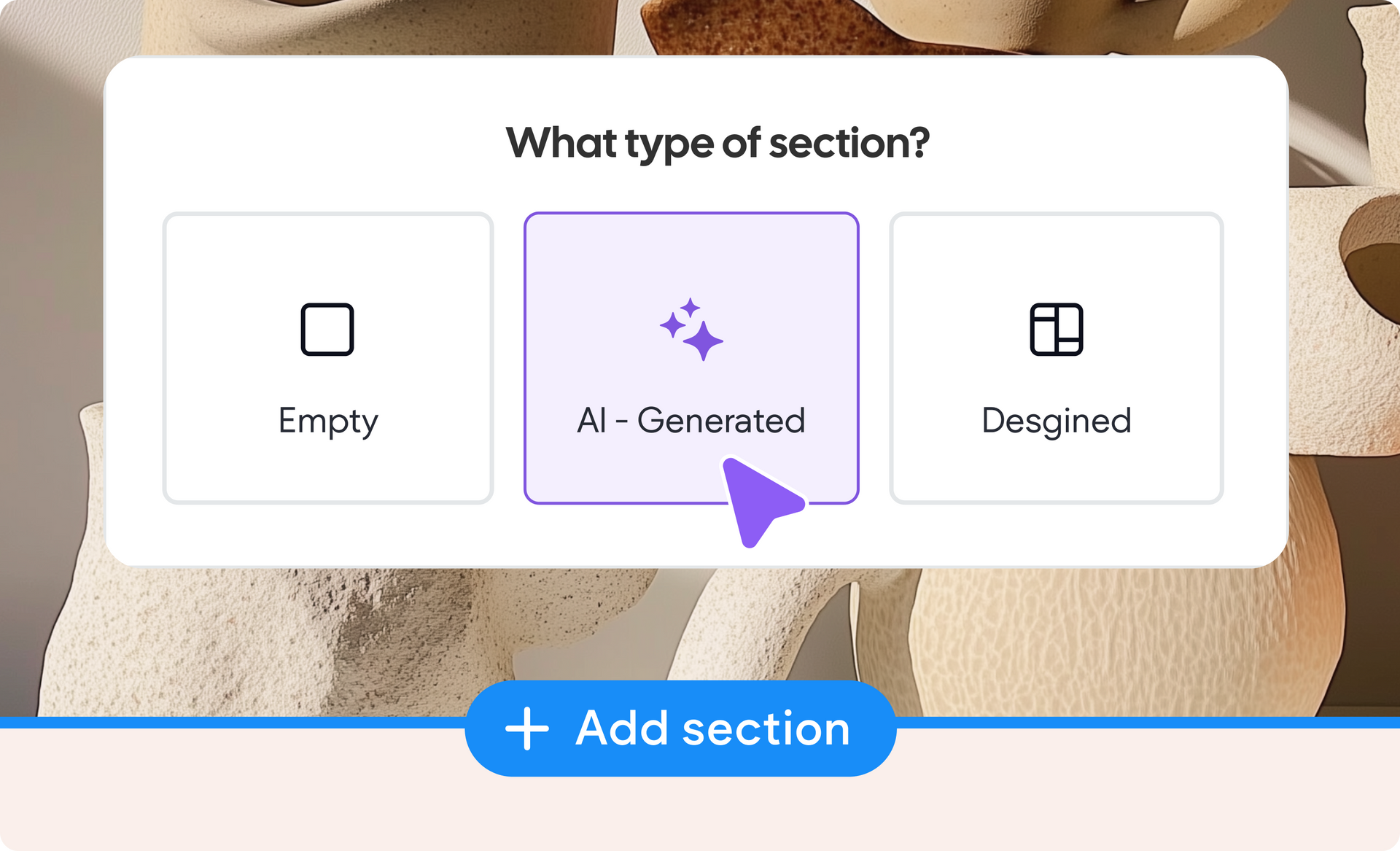1400x851 pixels.
Task: Click the purple sparkles AI icon
Action: [691, 329]
